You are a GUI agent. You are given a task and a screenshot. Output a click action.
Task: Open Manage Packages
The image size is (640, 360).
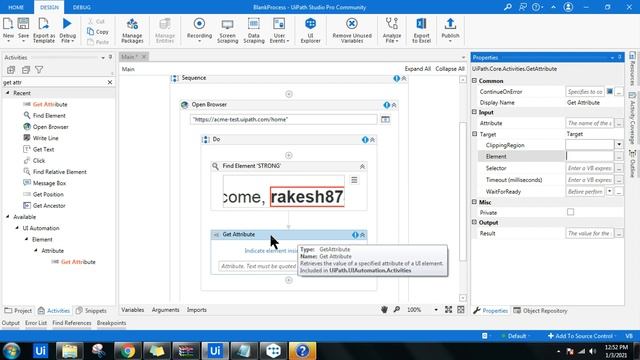tap(132, 30)
